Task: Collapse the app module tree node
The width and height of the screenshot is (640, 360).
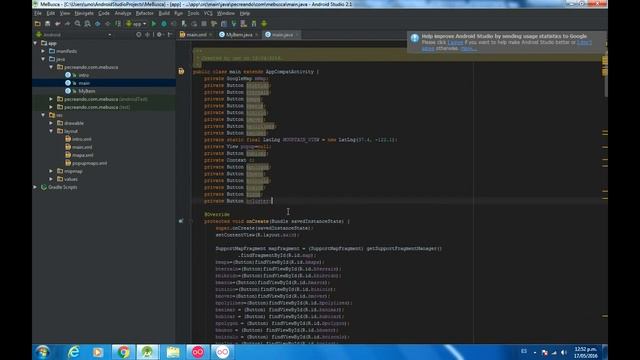Action: point(36,43)
